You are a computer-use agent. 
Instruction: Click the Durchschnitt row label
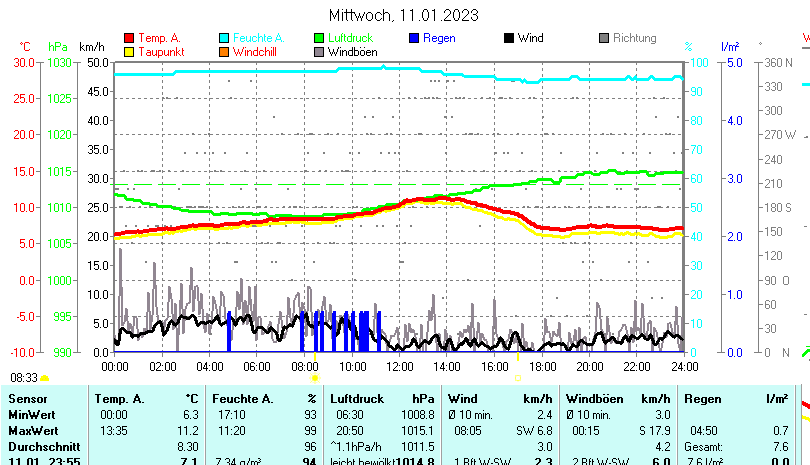(x=42, y=446)
